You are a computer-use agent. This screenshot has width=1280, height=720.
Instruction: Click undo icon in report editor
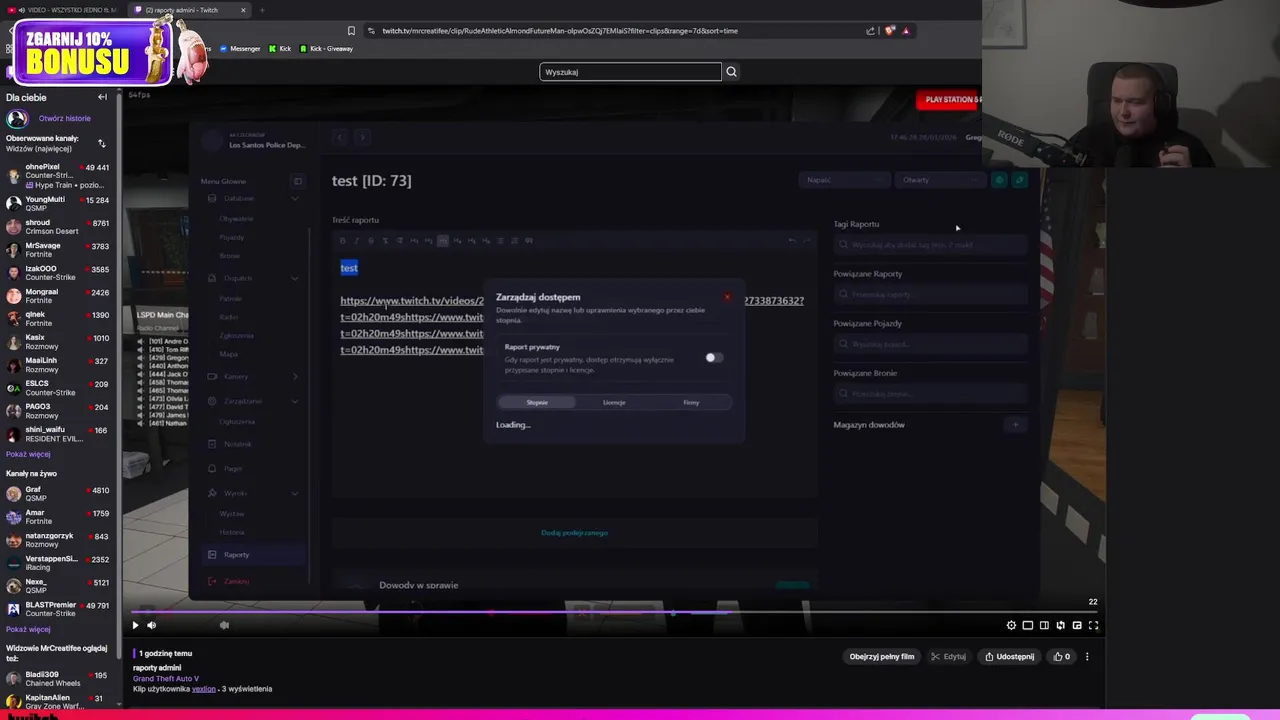792,241
